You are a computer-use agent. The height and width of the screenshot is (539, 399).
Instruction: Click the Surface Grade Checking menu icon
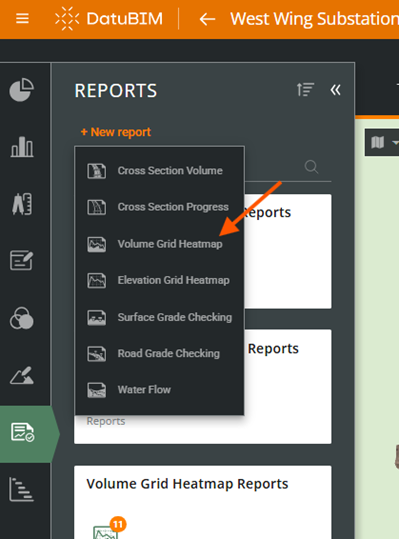pos(97,318)
